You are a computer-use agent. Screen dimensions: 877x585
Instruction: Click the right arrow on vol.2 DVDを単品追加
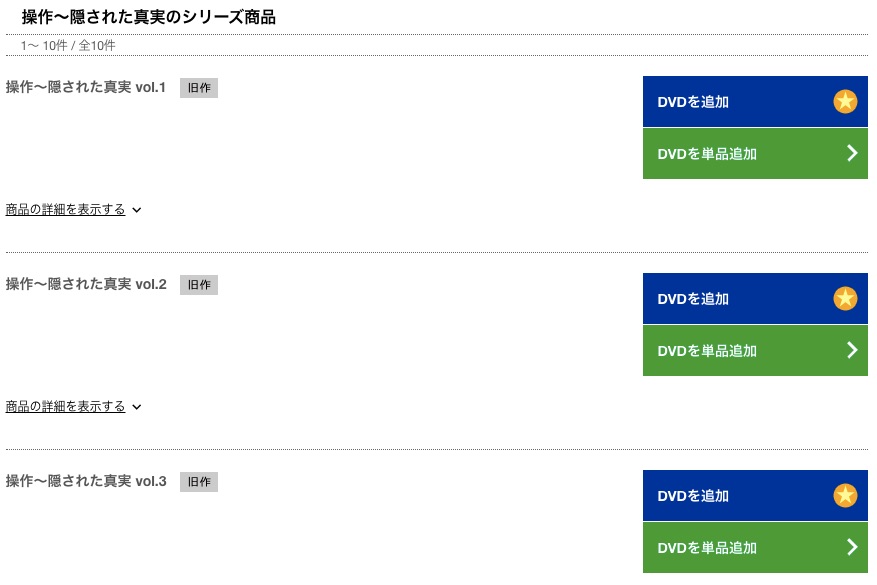(x=852, y=350)
